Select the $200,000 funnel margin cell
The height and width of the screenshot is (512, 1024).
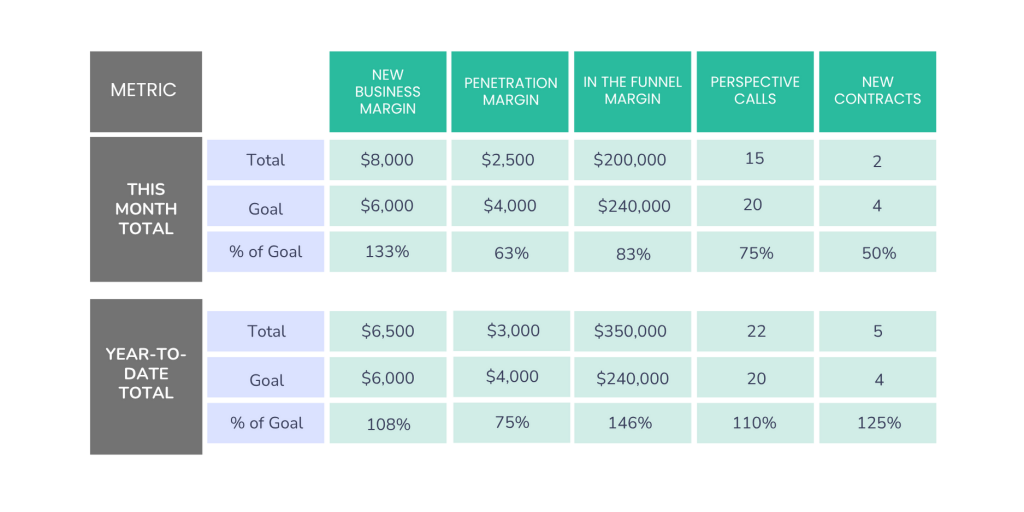[632, 160]
